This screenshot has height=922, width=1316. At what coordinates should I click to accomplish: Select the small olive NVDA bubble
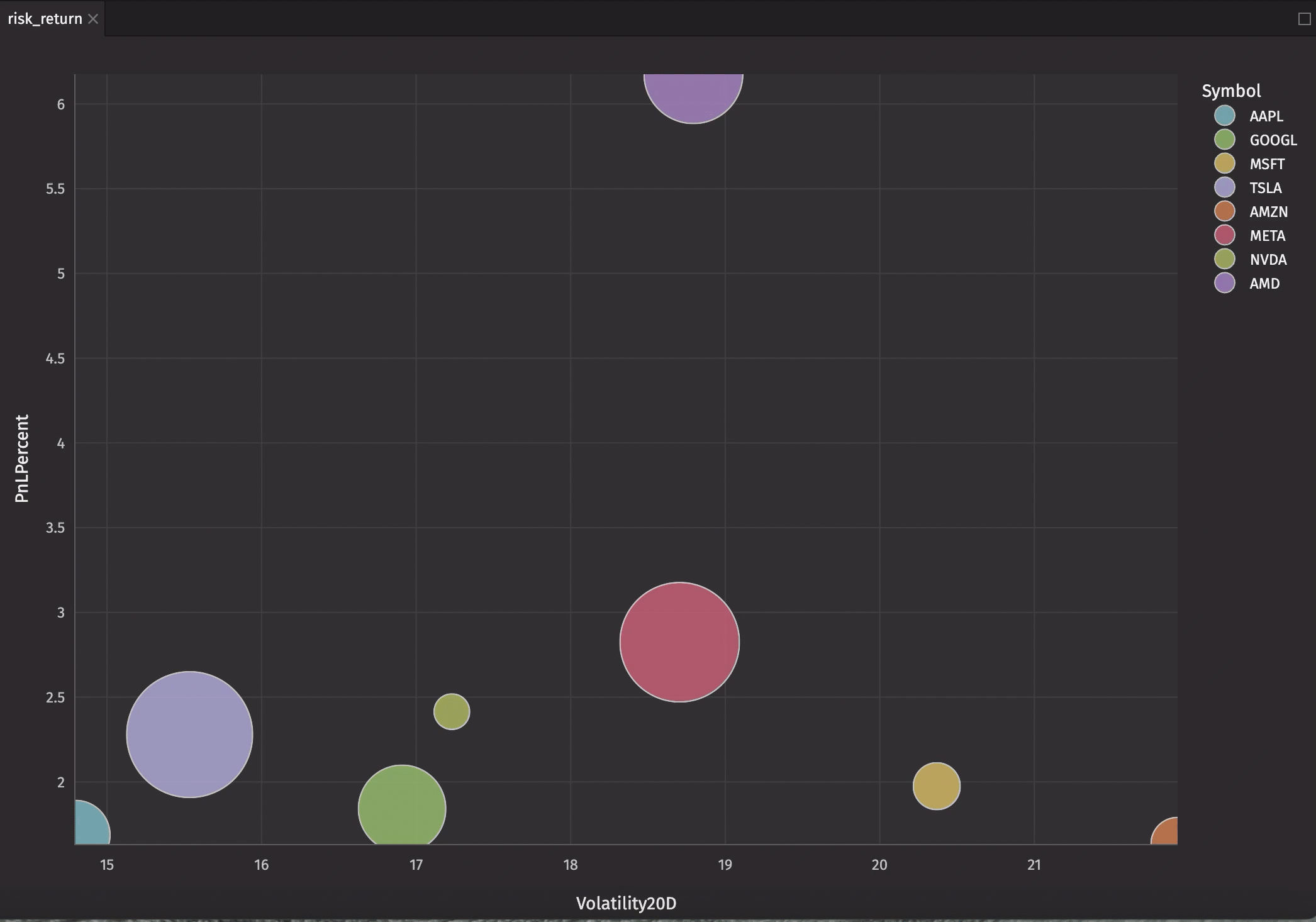pos(452,711)
